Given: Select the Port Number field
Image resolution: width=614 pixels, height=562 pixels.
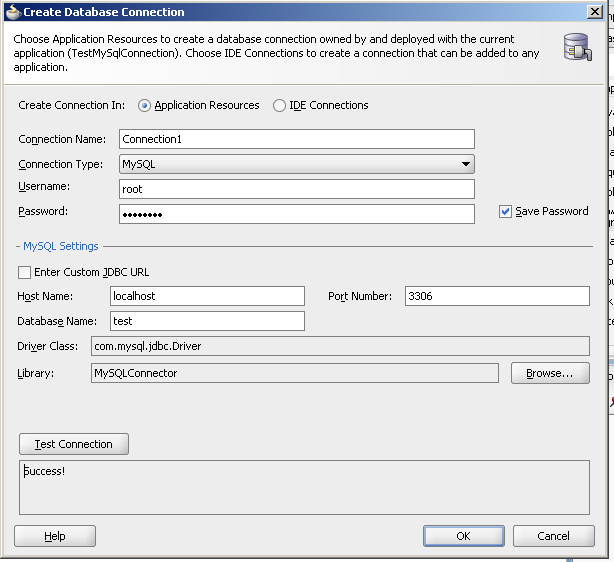Looking at the screenshot, I should tap(496, 296).
